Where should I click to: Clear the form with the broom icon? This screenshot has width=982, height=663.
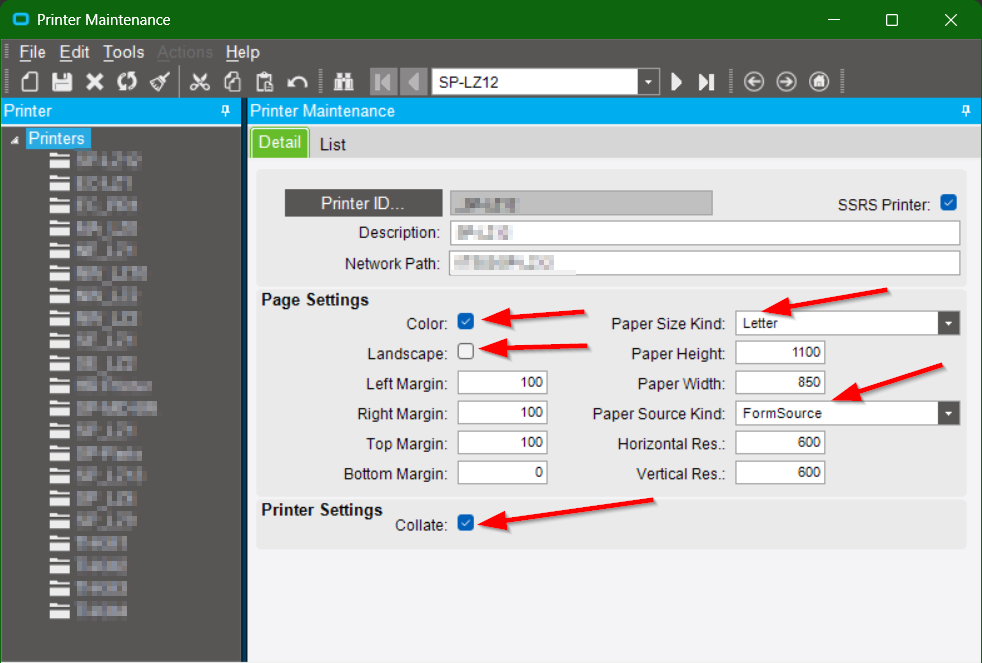(x=160, y=82)
